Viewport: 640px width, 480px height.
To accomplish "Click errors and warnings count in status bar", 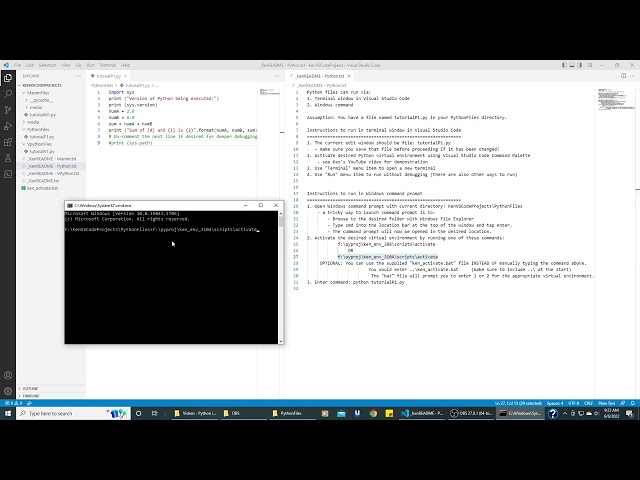I will click(11, 403).
